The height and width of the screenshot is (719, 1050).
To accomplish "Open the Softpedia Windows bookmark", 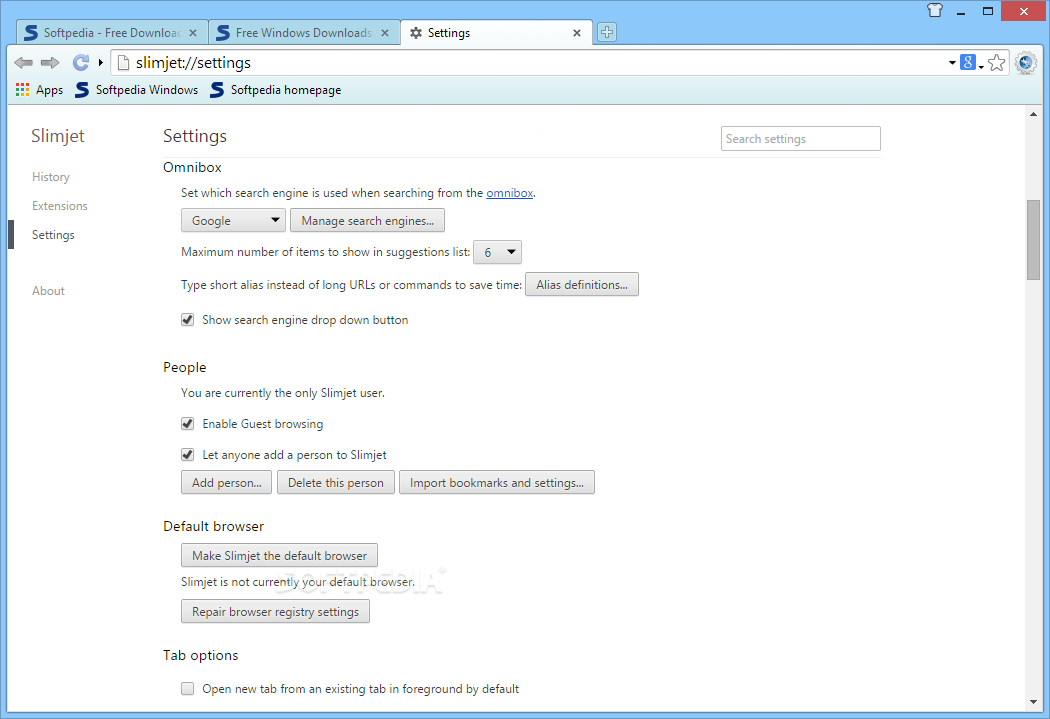I will [137, 90].
